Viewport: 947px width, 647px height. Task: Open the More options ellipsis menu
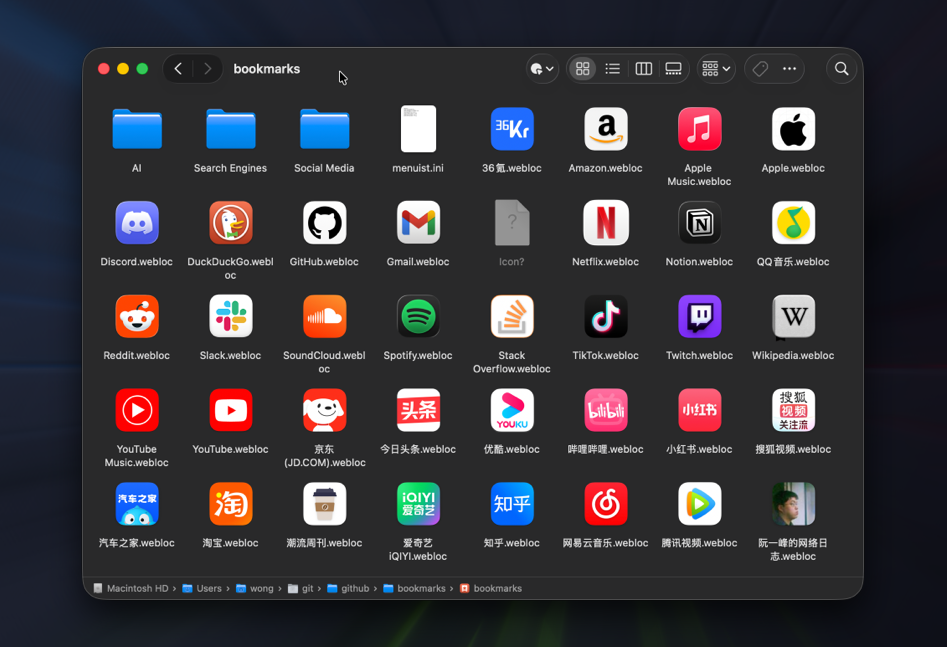[789, 68]
